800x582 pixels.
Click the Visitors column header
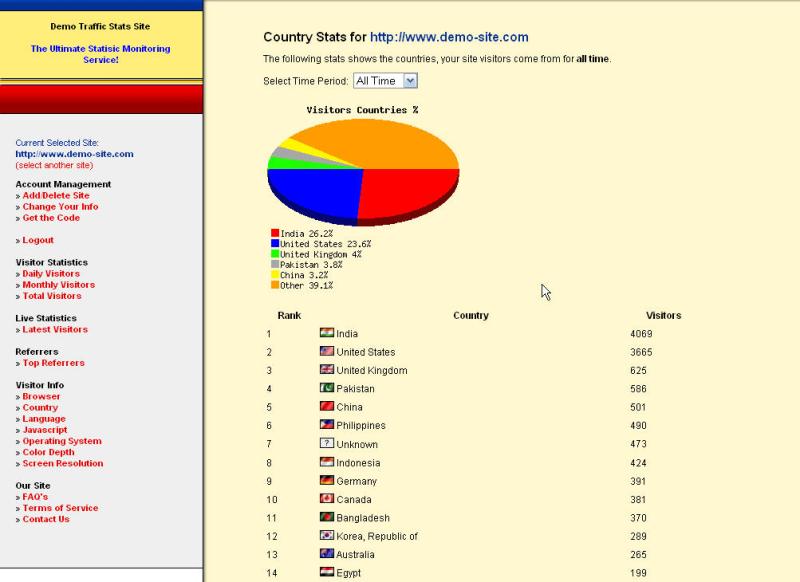pyautogui.click(x=663, y=315)
